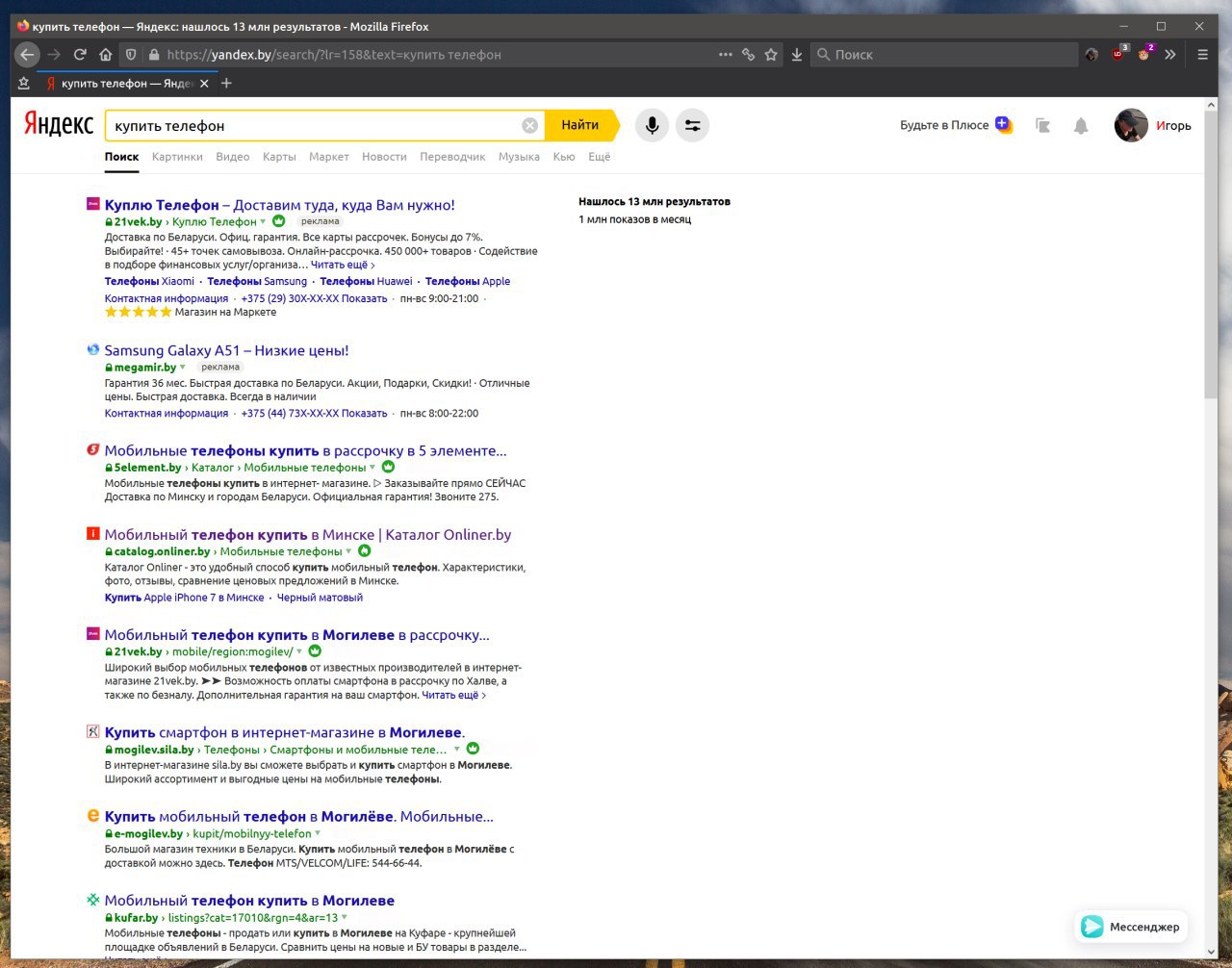The width and height of the screenshot is (1232, 968).
Task: Open the Ещё more services menu
Action: coord(600,157)
